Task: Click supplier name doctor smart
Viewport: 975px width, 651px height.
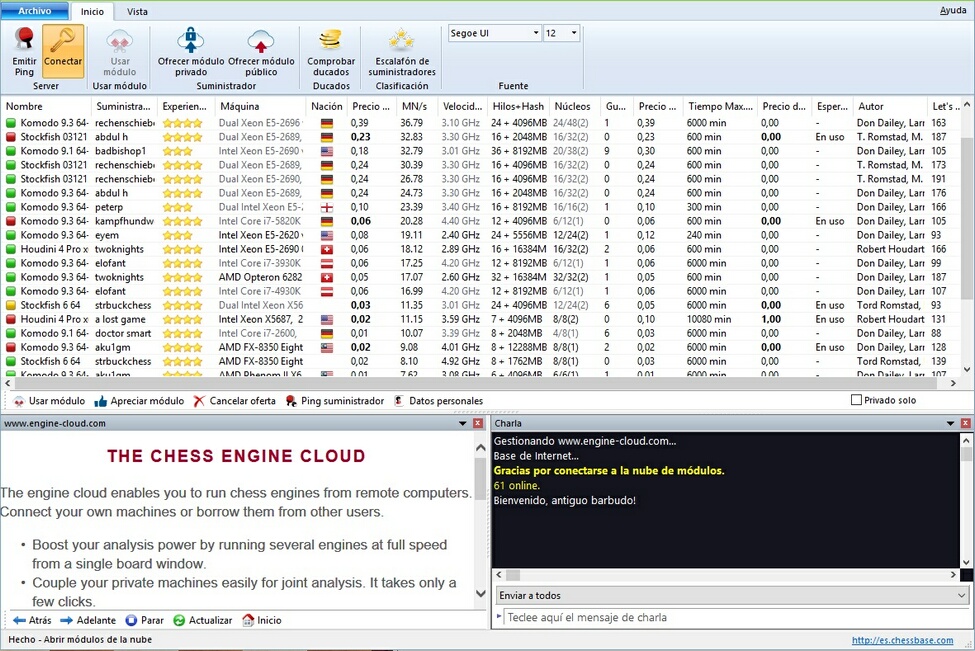Action: click(123, 333)
